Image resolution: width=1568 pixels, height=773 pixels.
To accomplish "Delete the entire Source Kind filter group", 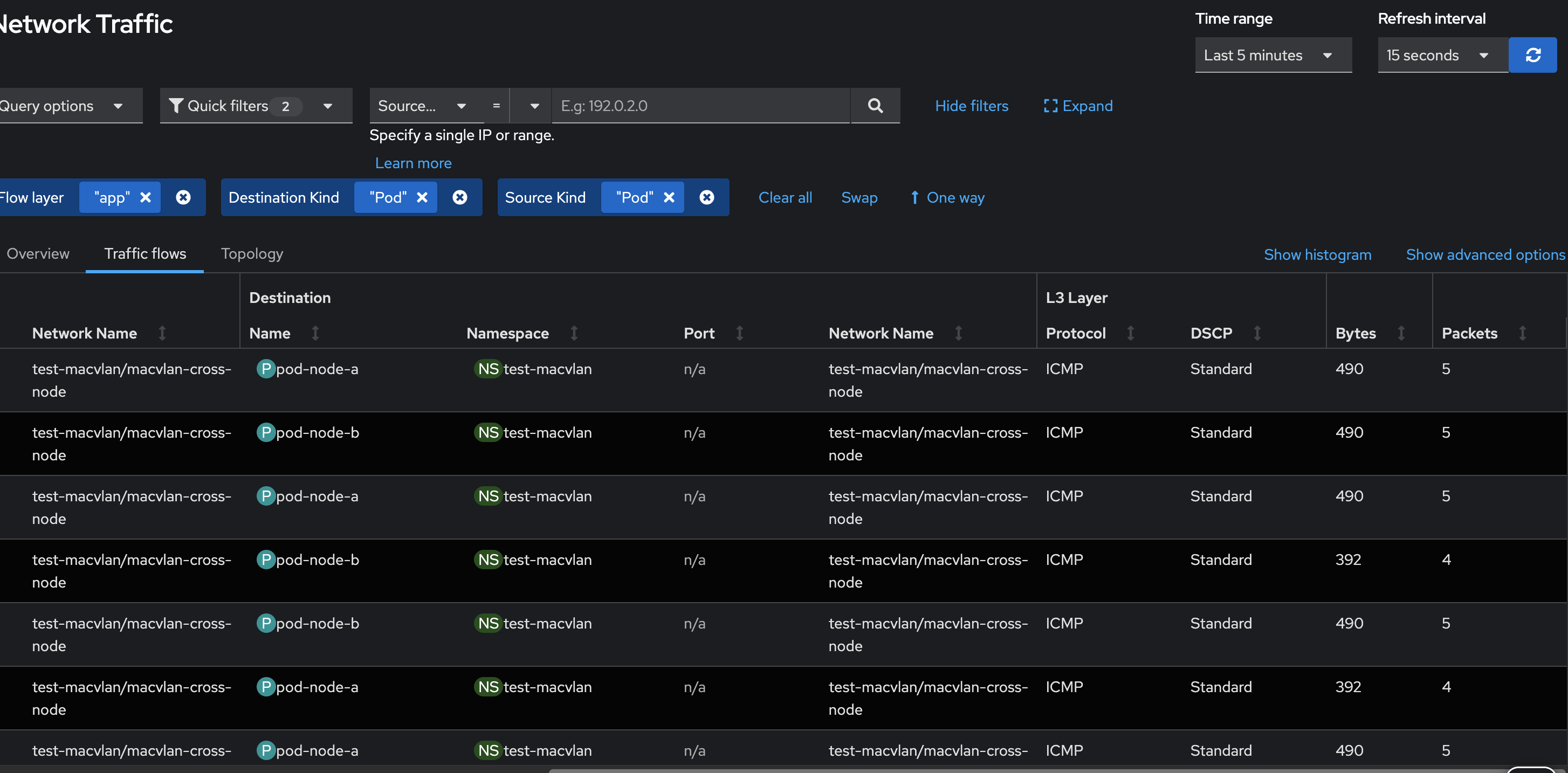I will point(706,197).
